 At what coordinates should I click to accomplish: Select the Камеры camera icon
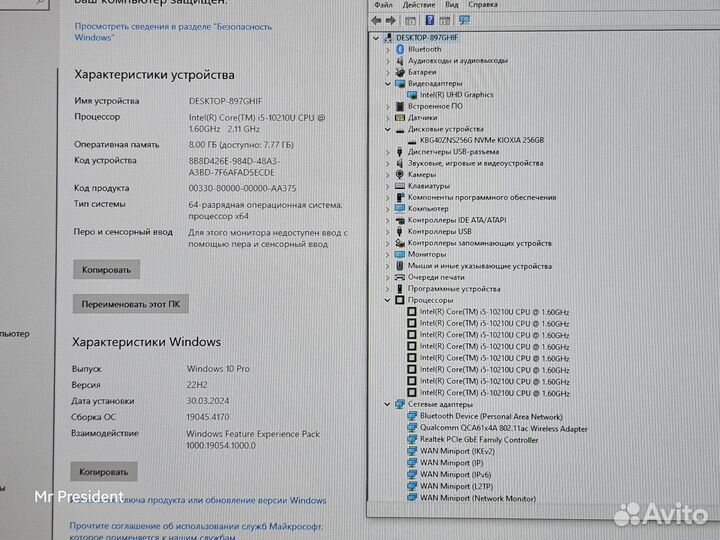click(x=400, y=174)
